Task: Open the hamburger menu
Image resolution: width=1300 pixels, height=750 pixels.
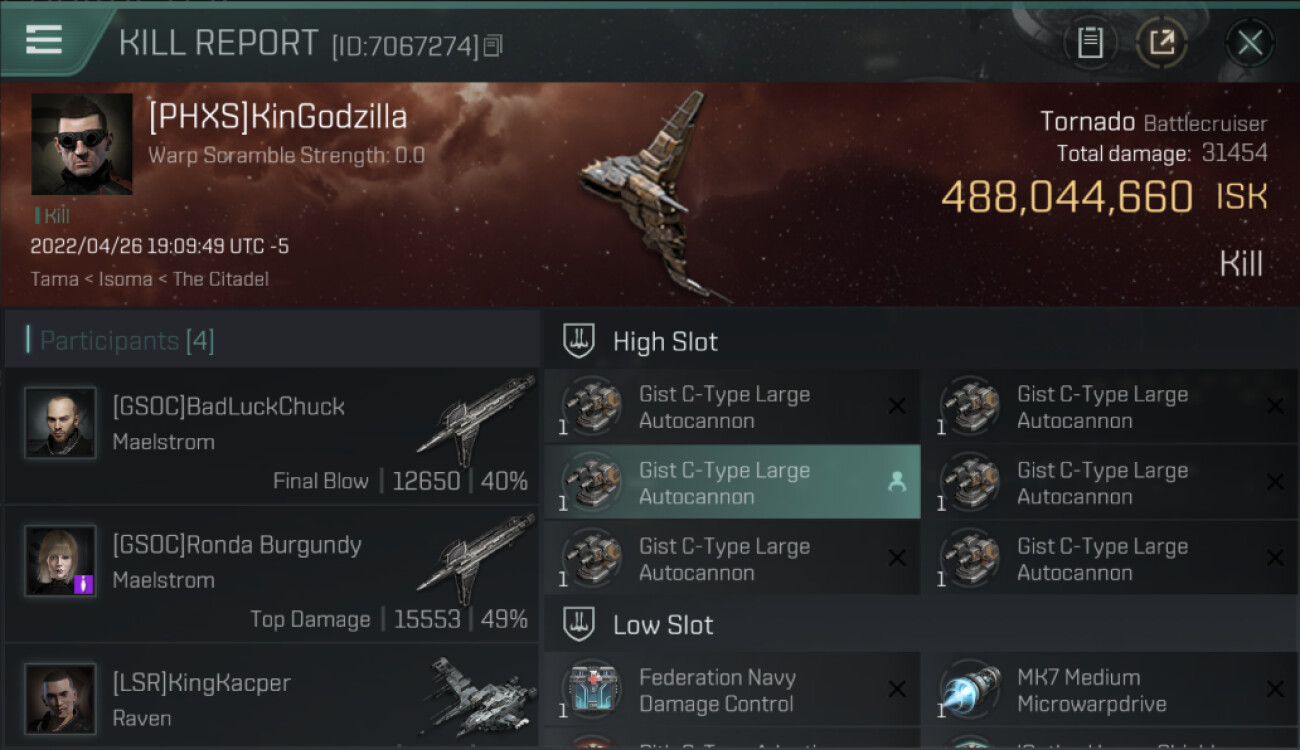Action: tap(44, 41)
